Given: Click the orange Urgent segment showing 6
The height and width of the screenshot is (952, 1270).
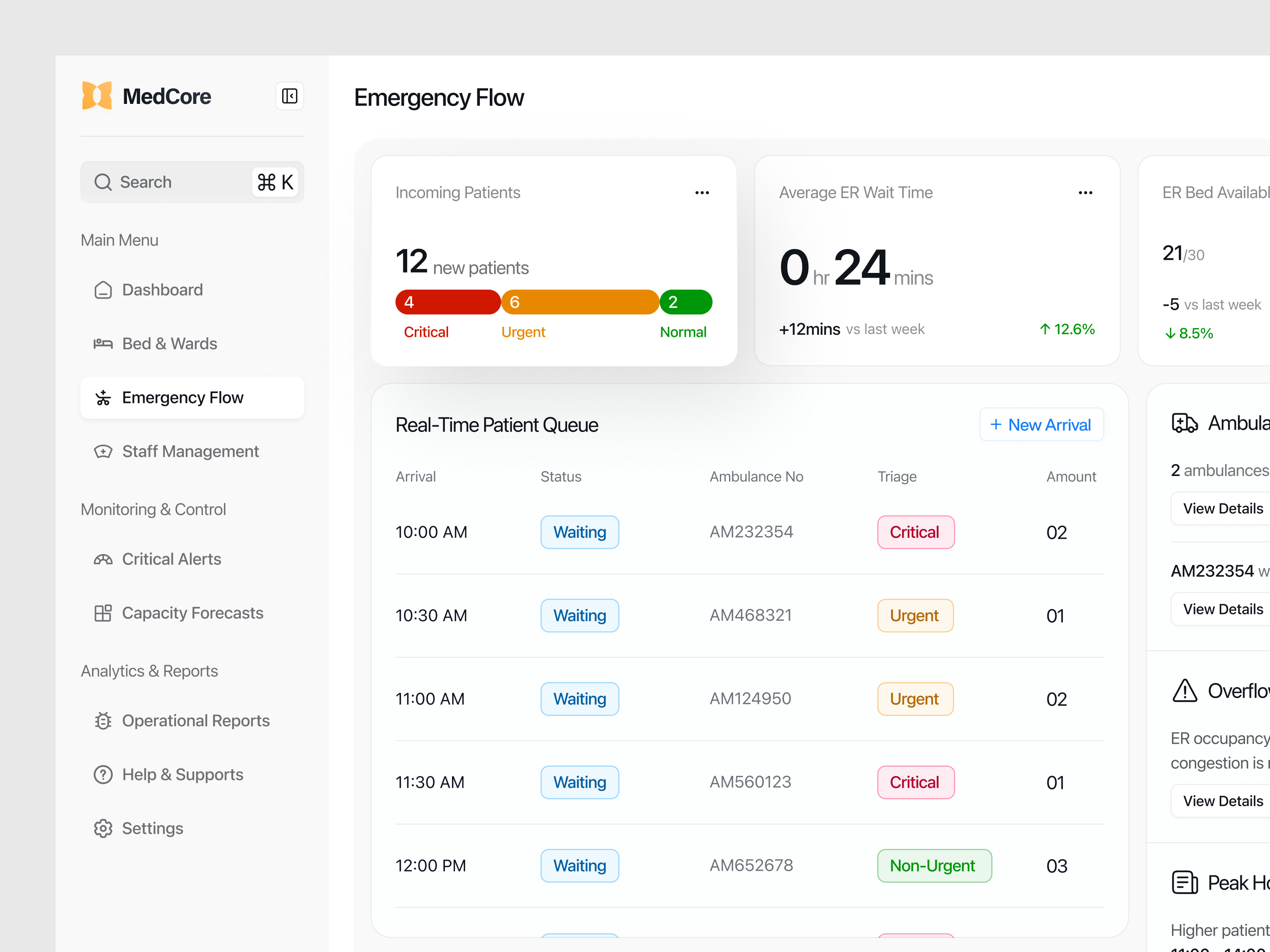Looking at the screenshot, I should point(580,302).
